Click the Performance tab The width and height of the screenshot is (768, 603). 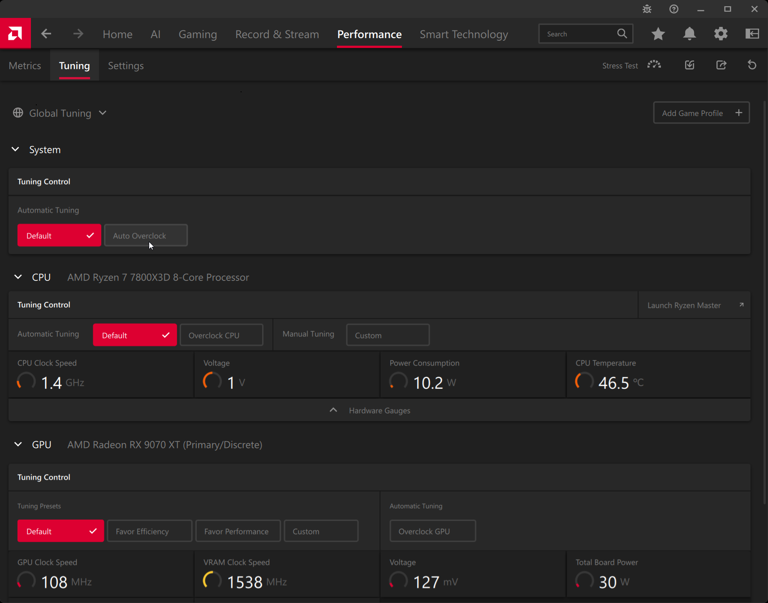[369, 34]
